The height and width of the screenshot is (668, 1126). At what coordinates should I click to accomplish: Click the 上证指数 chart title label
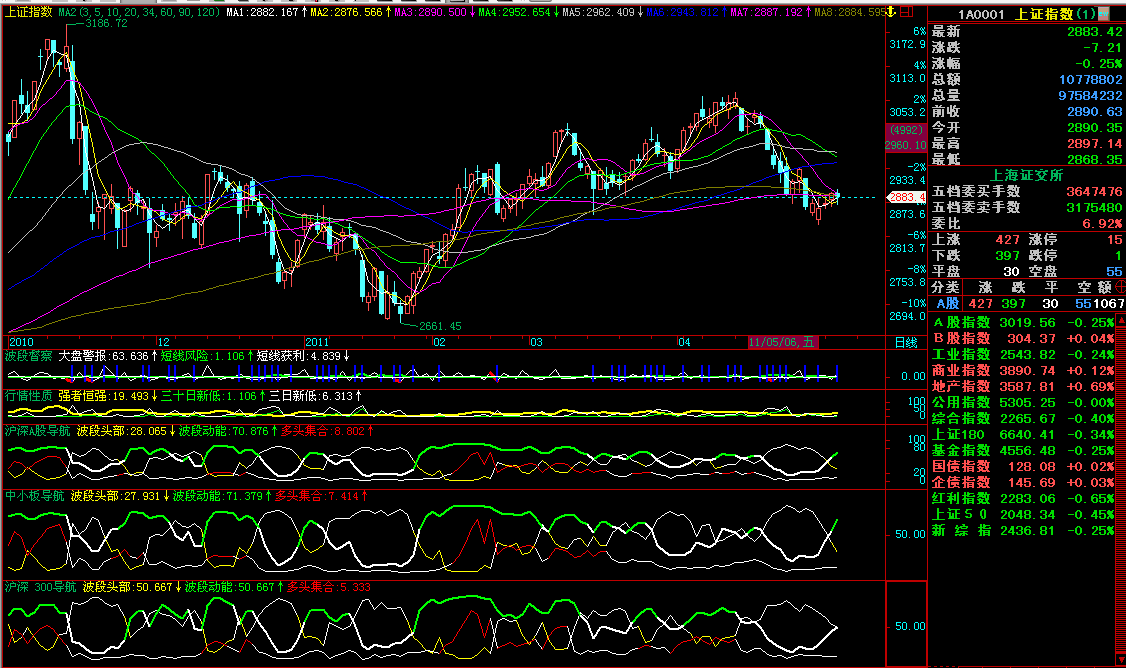29,12
